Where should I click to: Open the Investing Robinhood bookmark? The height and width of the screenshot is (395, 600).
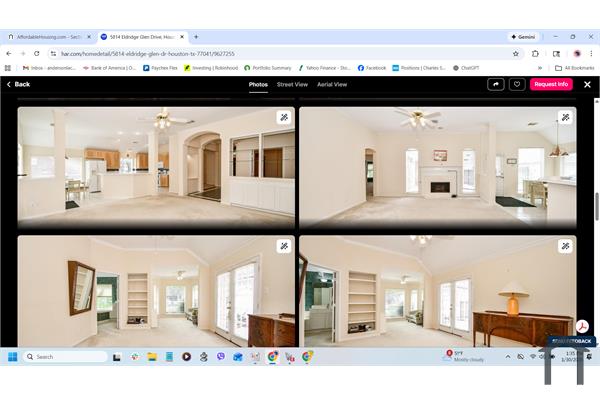(211, 68)
